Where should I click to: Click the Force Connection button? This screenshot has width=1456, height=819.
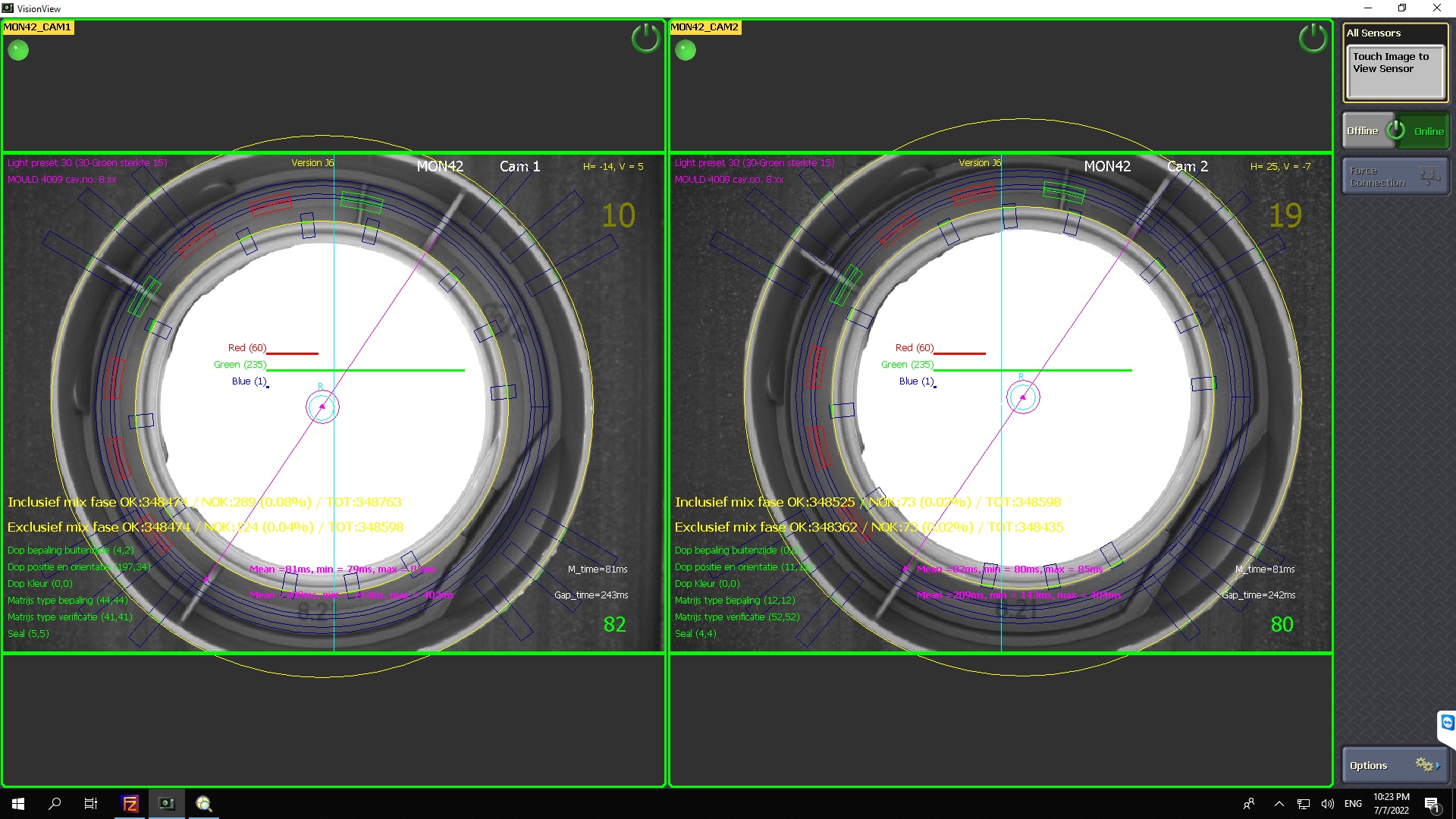1395,177
